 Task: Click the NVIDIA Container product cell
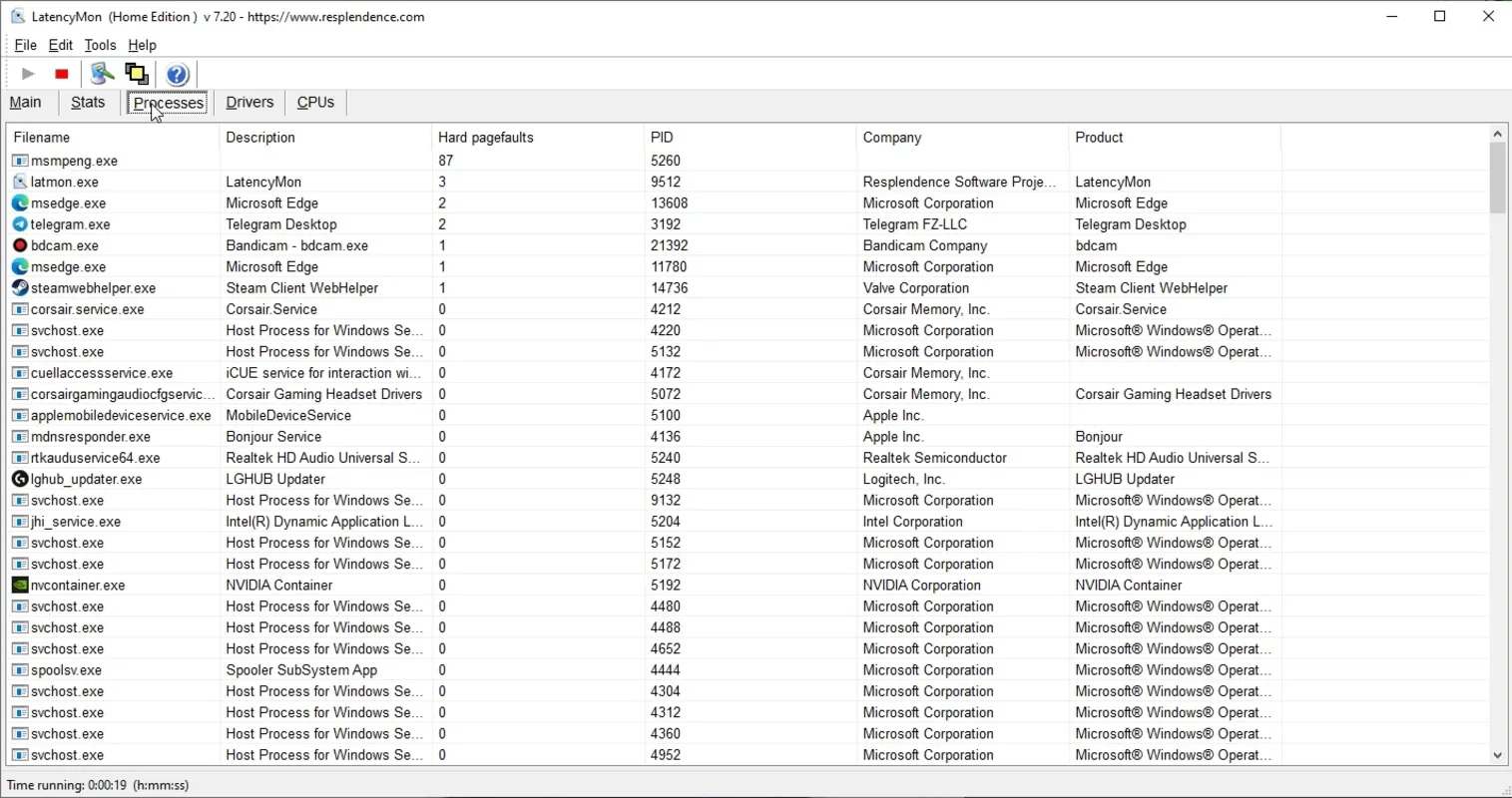click(1129, 586)
